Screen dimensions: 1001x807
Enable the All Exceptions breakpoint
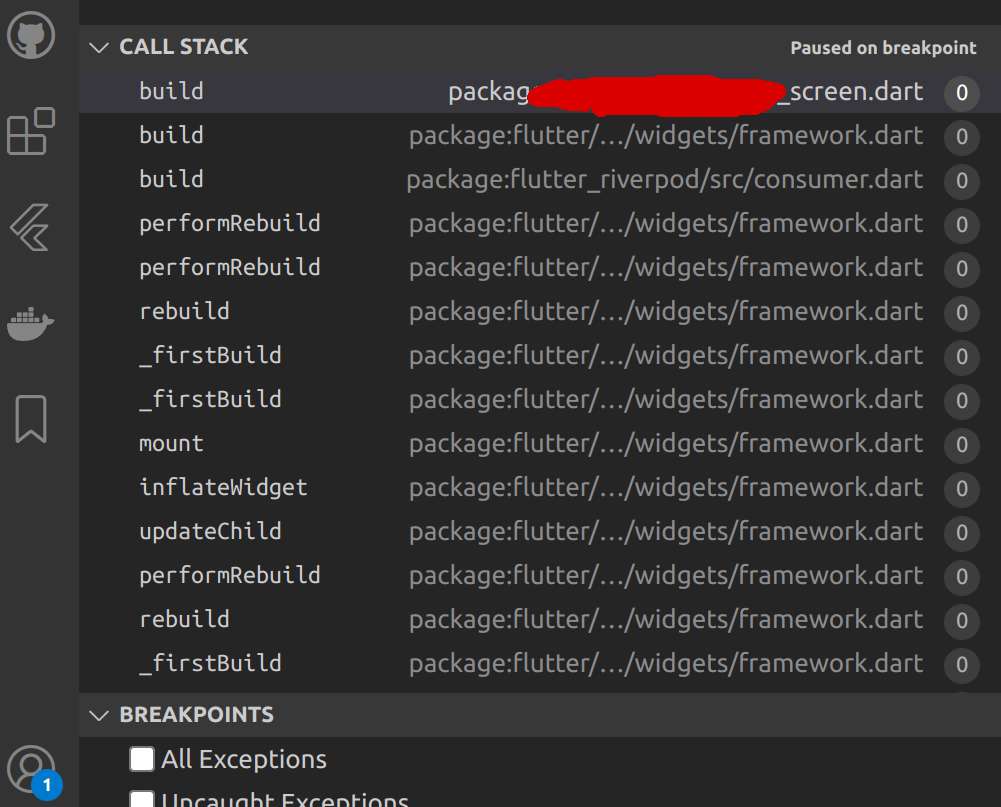(x=141, y=759)
